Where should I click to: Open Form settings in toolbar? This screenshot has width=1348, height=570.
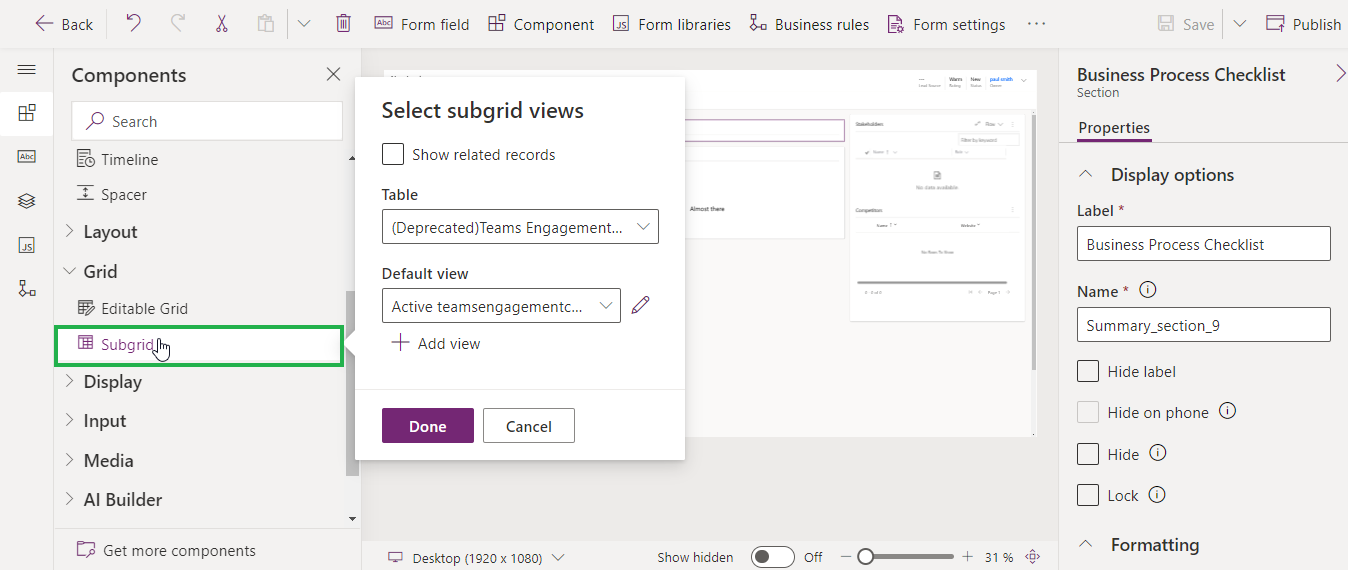[x=945, y=24]
